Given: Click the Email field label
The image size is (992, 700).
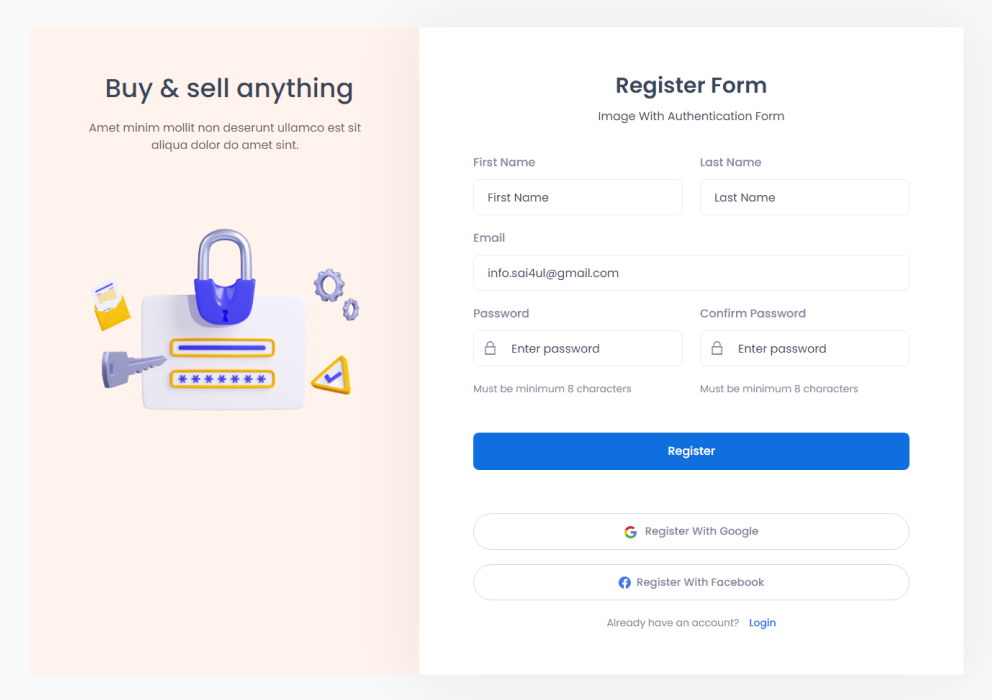Looking at the screenshot, I should pos(489,238).
